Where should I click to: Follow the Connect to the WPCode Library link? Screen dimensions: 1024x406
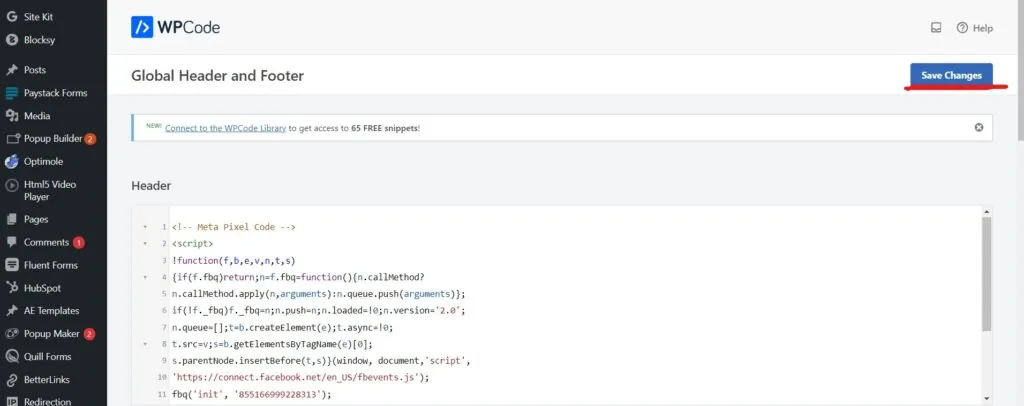(225, 128)
